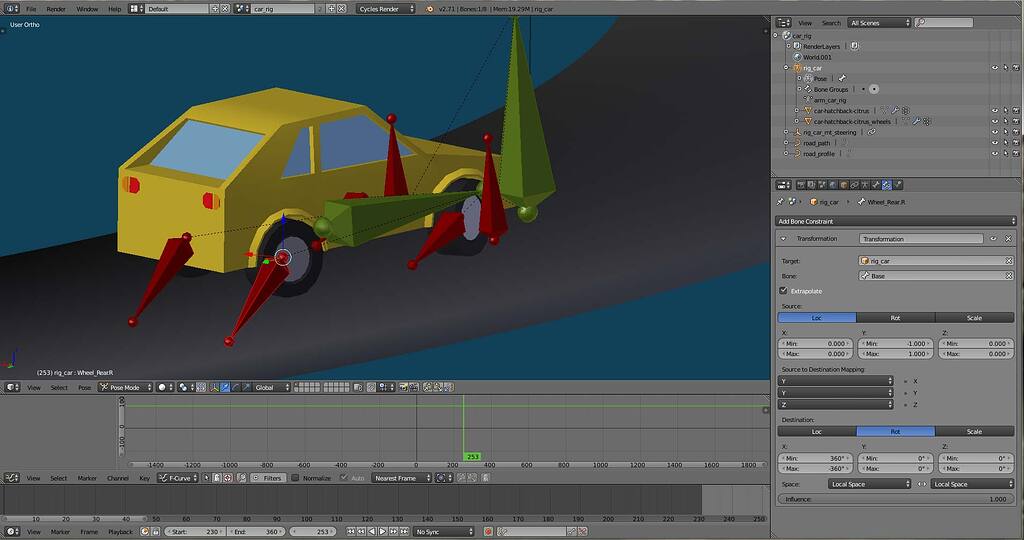
Task: Open the Global orientation dropdown
Action: (x=270, y=387)
